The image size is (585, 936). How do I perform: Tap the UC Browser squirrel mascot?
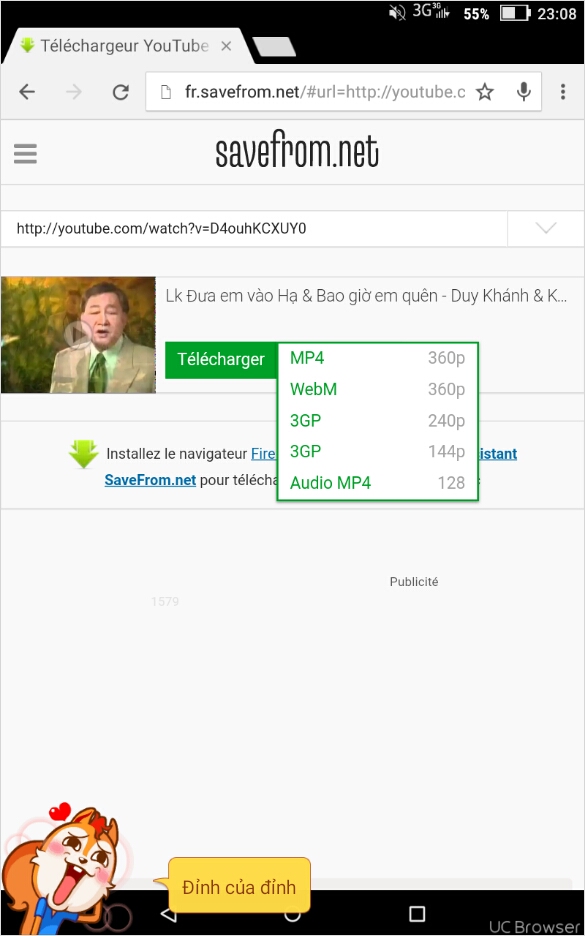63,870
